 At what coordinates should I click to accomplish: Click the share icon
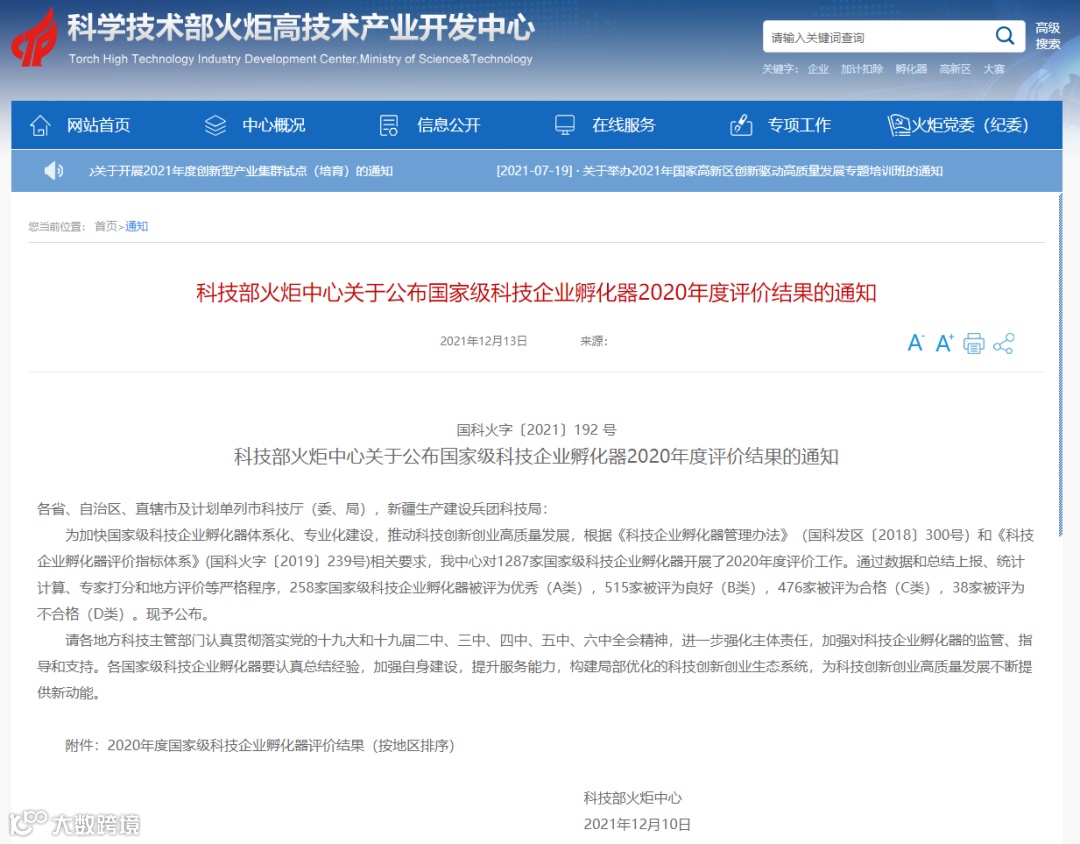1004,343
